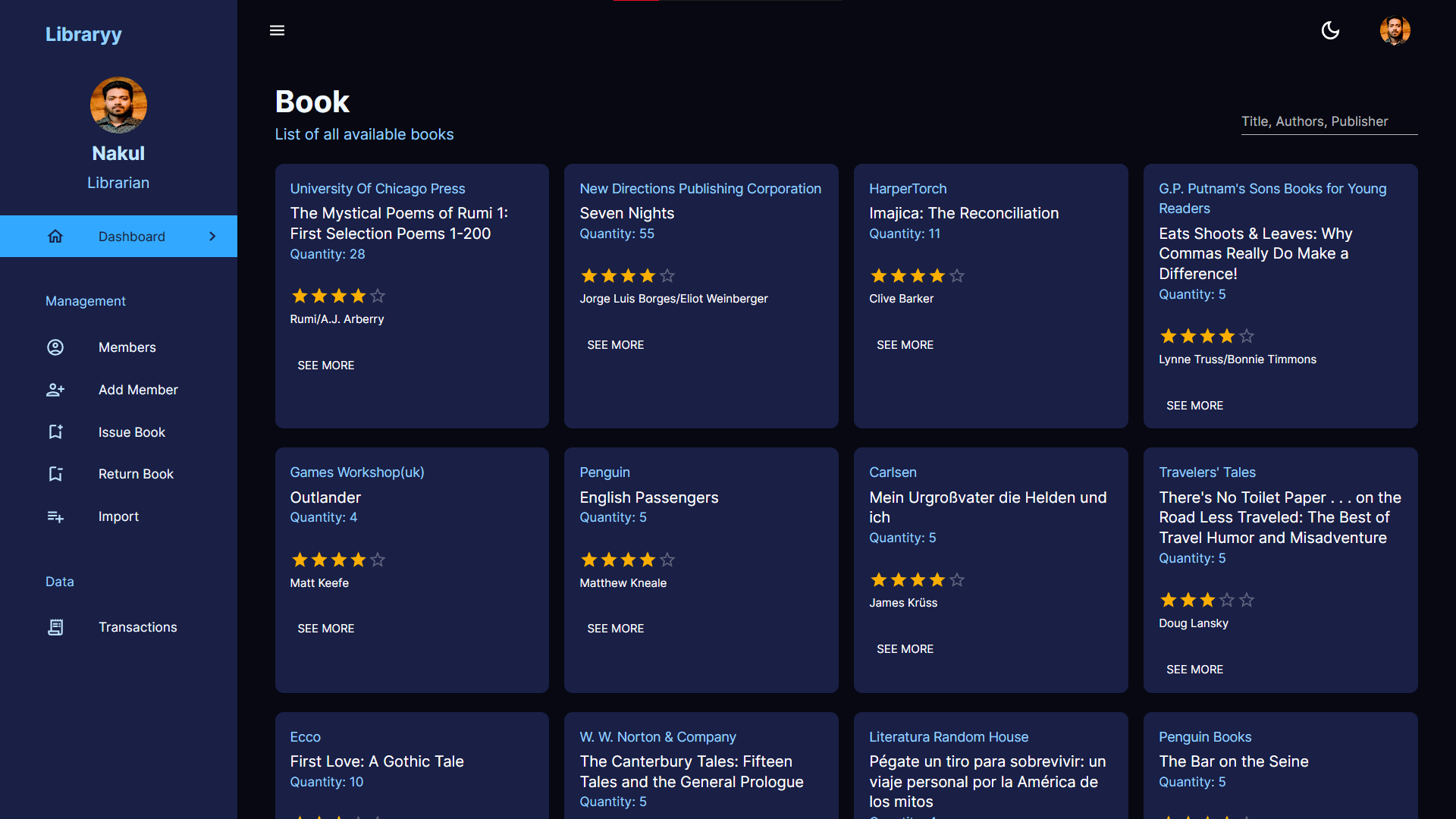Click the Return Book icon
The height and width of the screenshot is (819, 1456).
point(55,474)
